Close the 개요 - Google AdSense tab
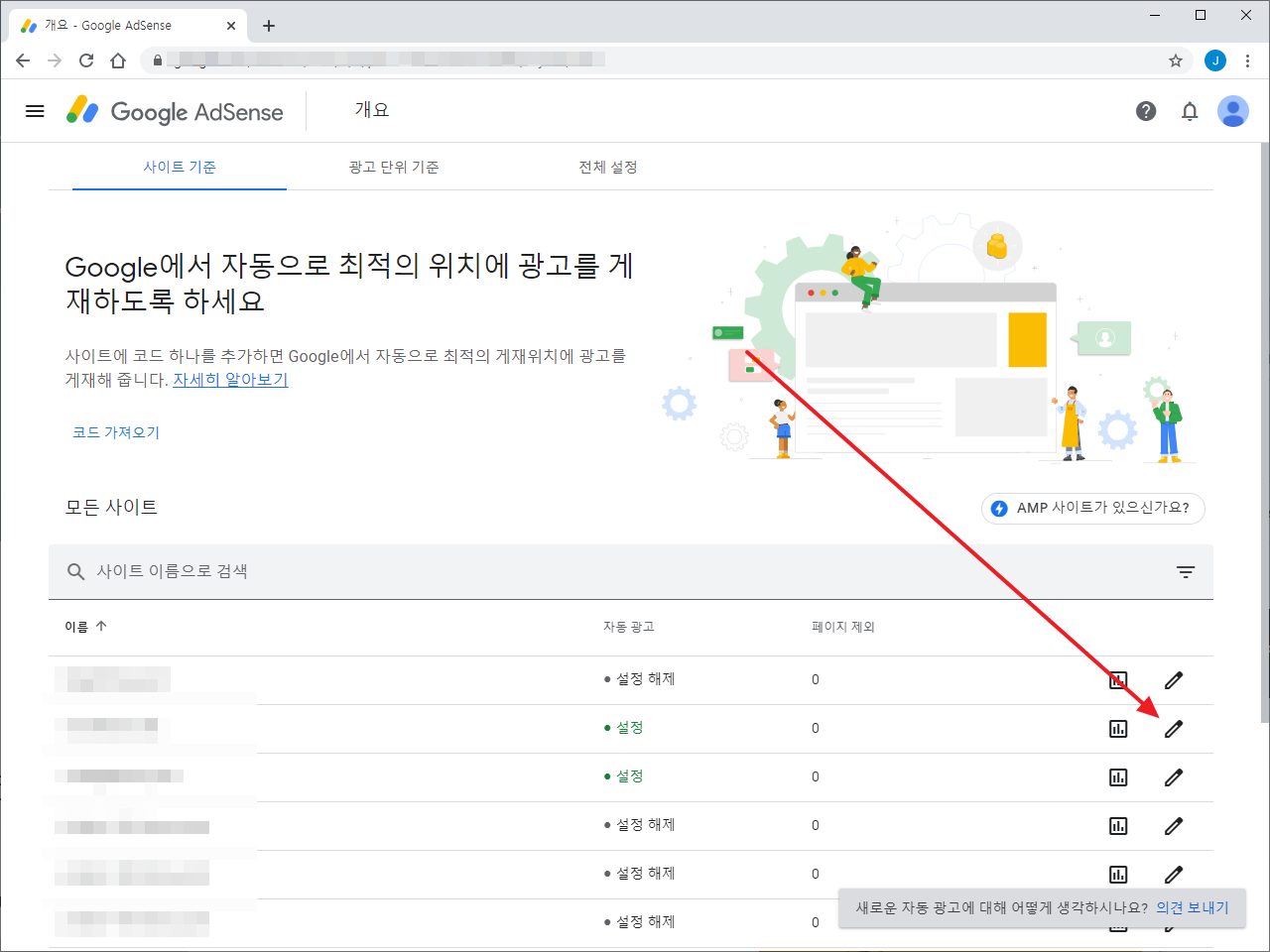 pos(231,26)
